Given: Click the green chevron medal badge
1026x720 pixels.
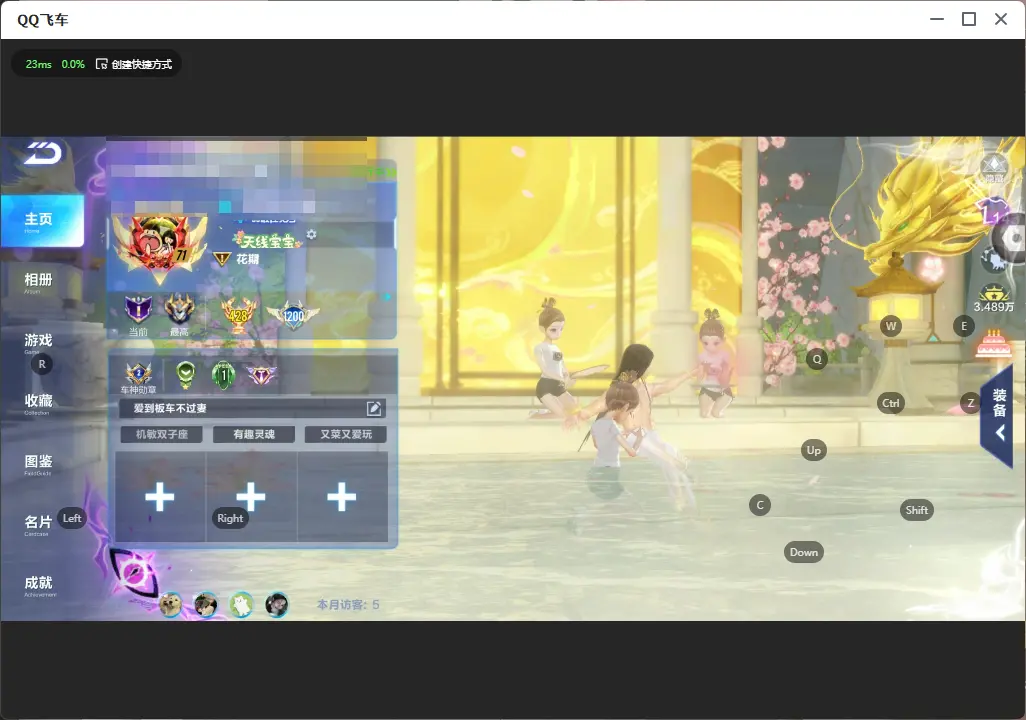Looking at the screenshot, I should pyautogui.click(x=186, y=374).
